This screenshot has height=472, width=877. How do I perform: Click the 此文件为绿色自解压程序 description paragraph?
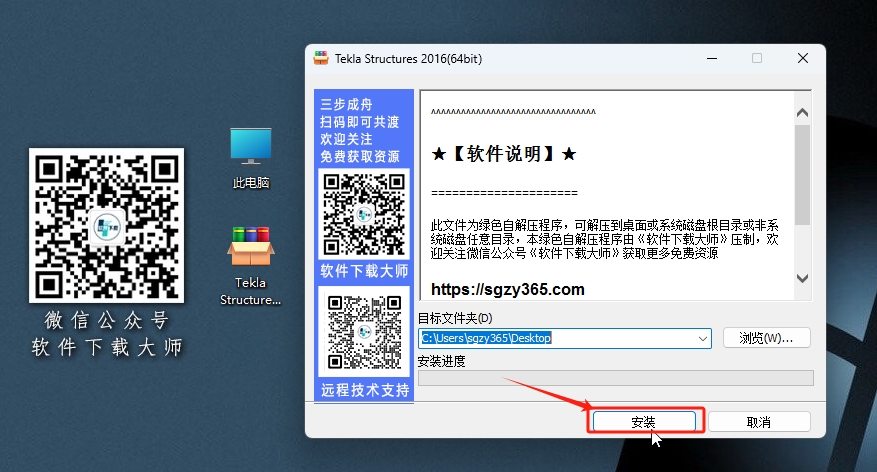(x=605, y=239)
